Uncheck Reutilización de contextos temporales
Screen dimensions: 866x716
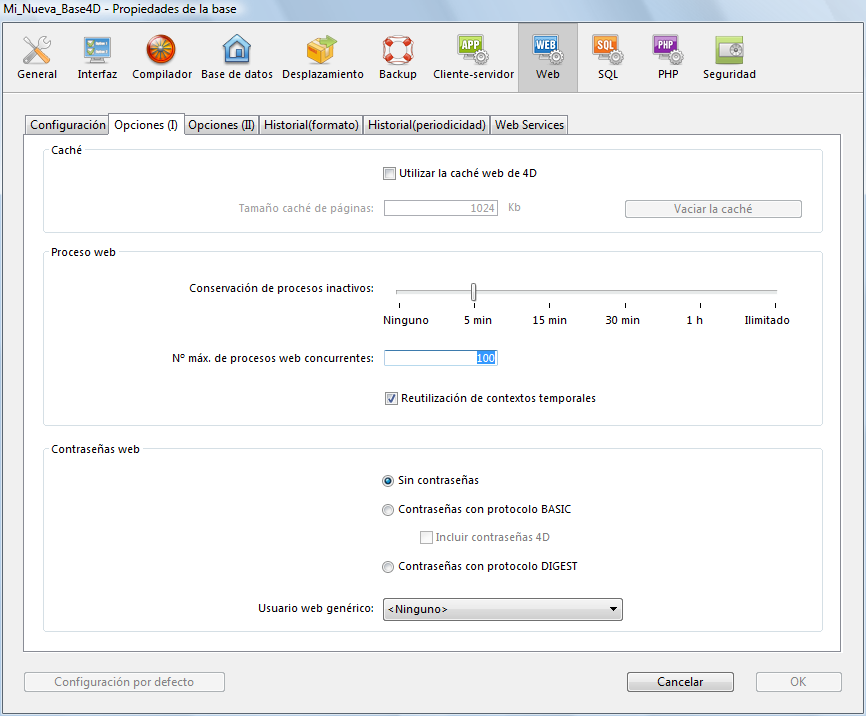[x=391, y=399]
